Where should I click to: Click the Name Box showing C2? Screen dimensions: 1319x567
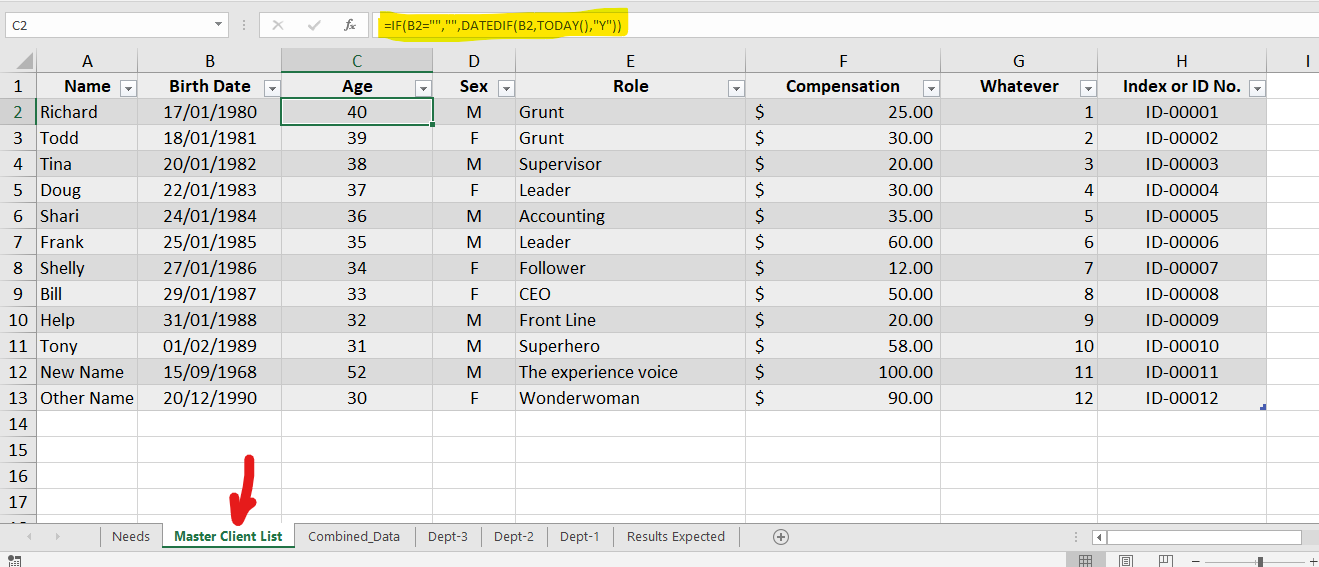110,25
